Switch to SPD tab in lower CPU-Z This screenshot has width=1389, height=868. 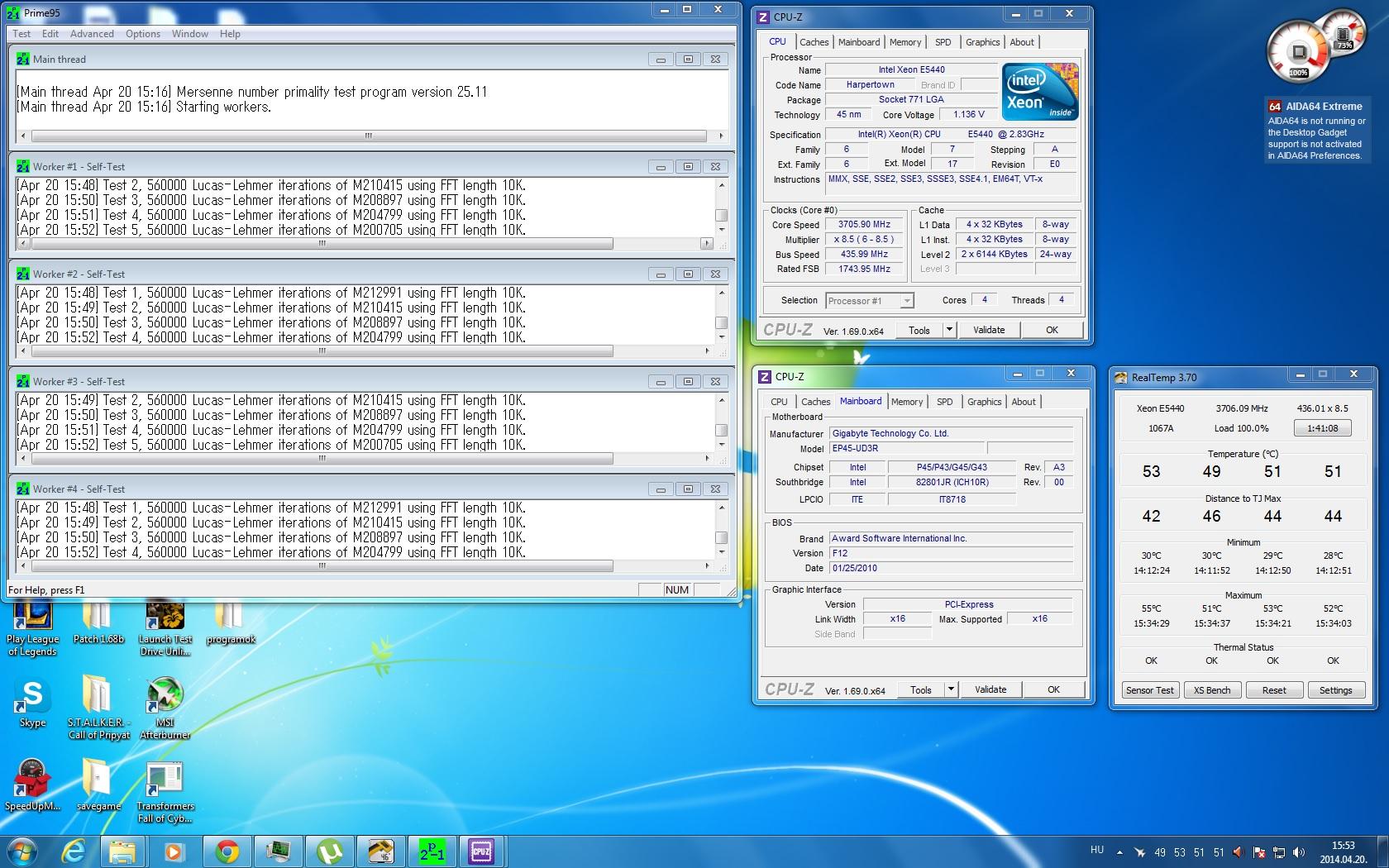pyautogui.click(x=945, y=402)
